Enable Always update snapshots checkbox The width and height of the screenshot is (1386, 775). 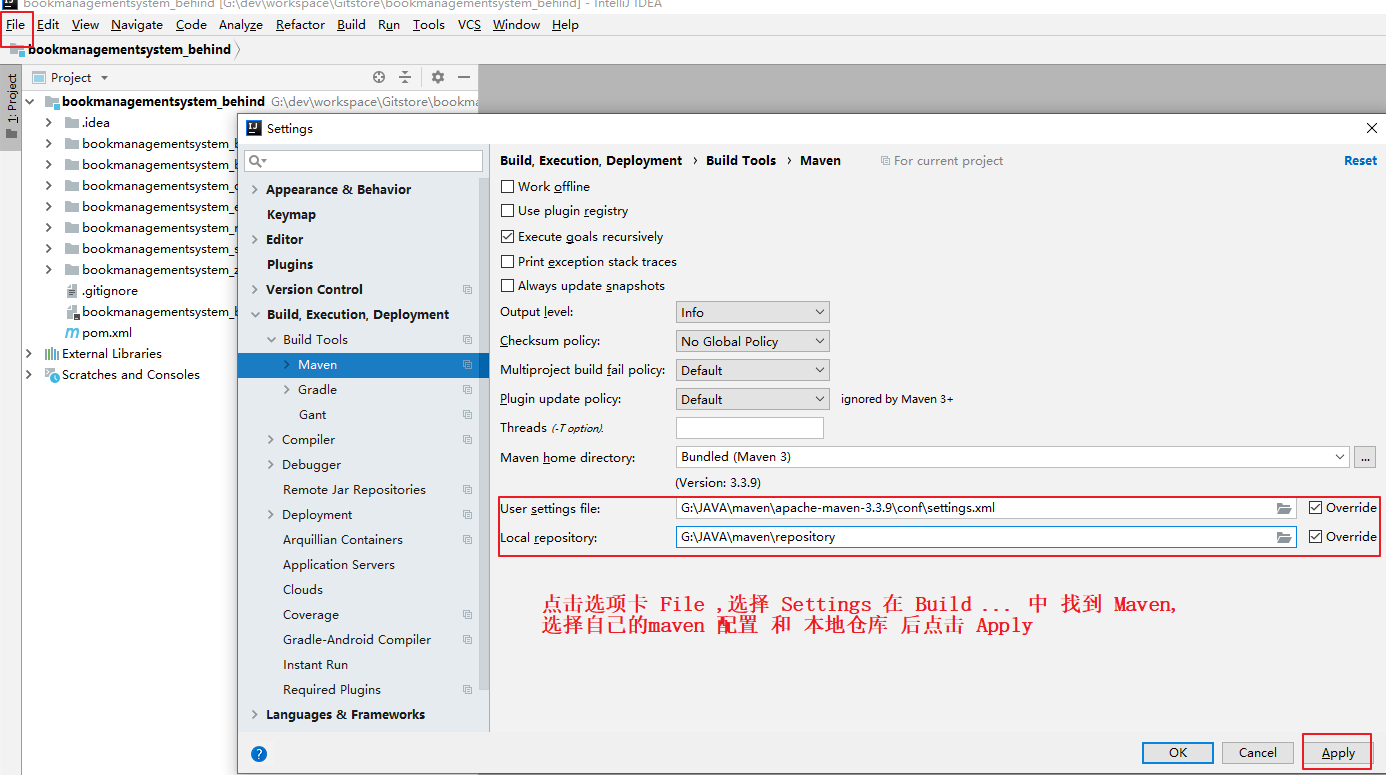[x=507, y=286]
